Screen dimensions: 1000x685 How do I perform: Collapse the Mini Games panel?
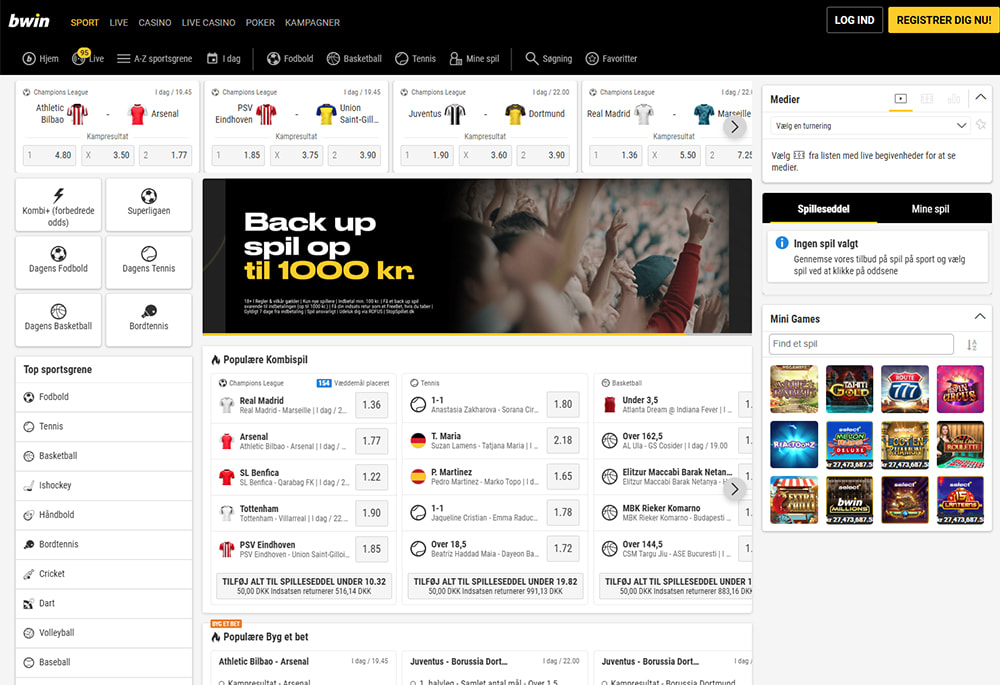981,318
